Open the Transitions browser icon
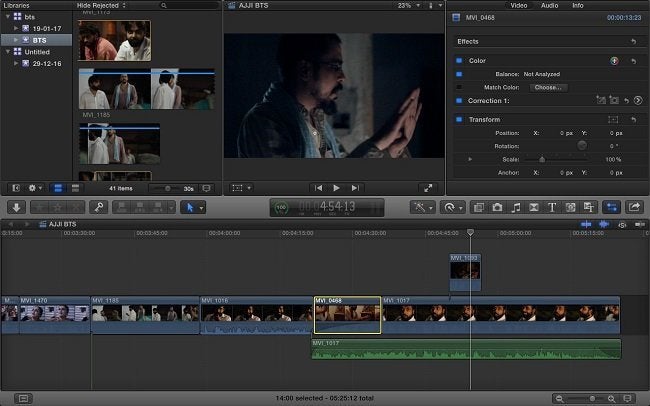 click(534, 207)
